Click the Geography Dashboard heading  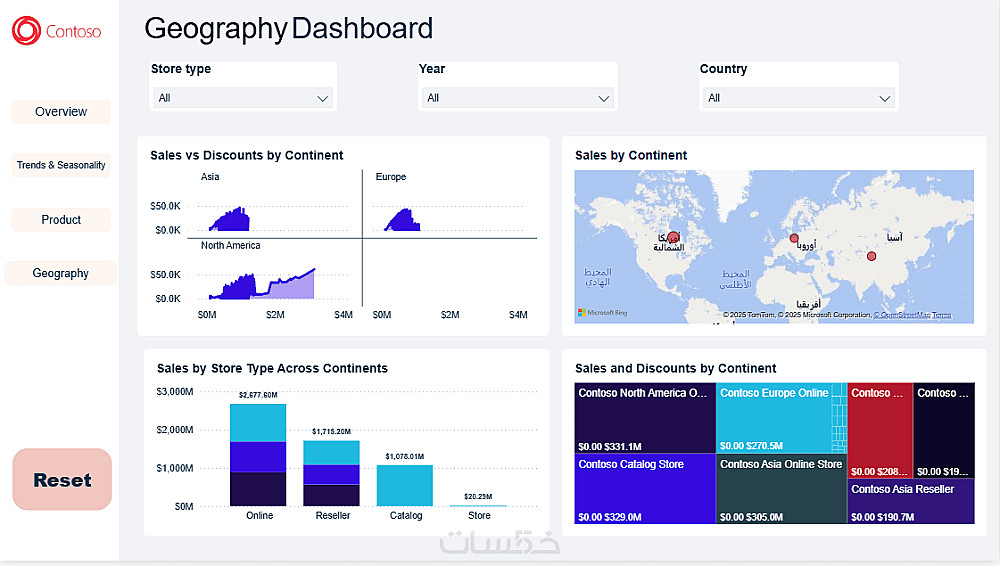click(x=289, y=29)
